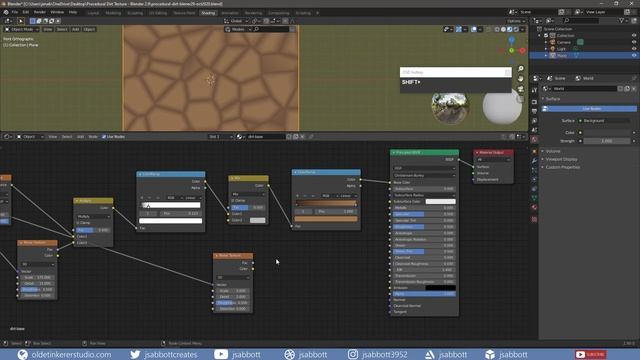Open the World properties tab icon
This screenshot has width=640, height=360.
click(x=534, y=140)
